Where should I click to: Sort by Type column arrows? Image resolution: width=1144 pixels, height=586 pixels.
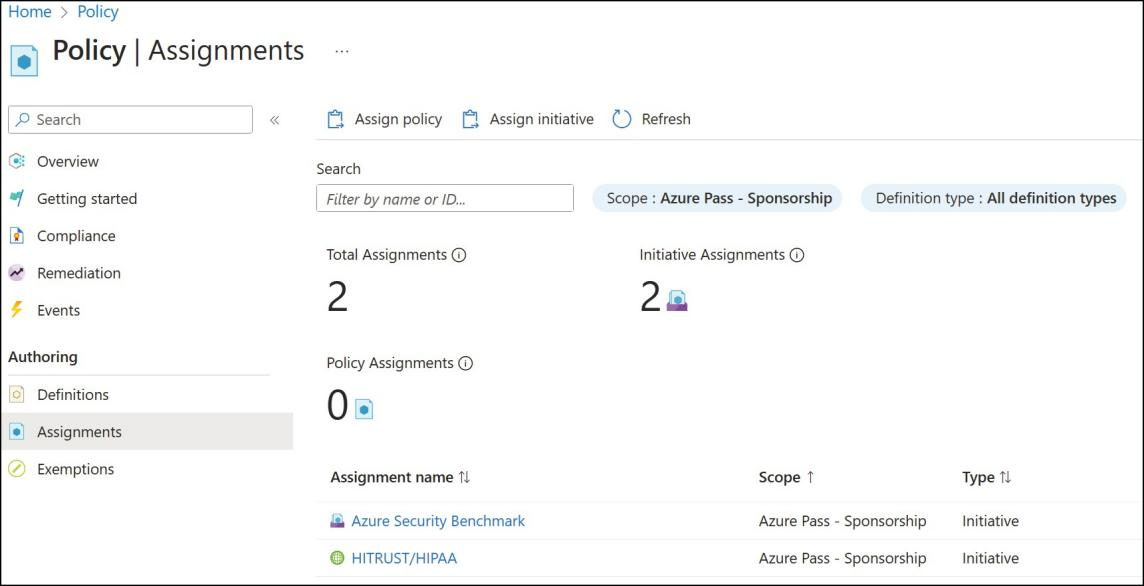(1005, 477)
